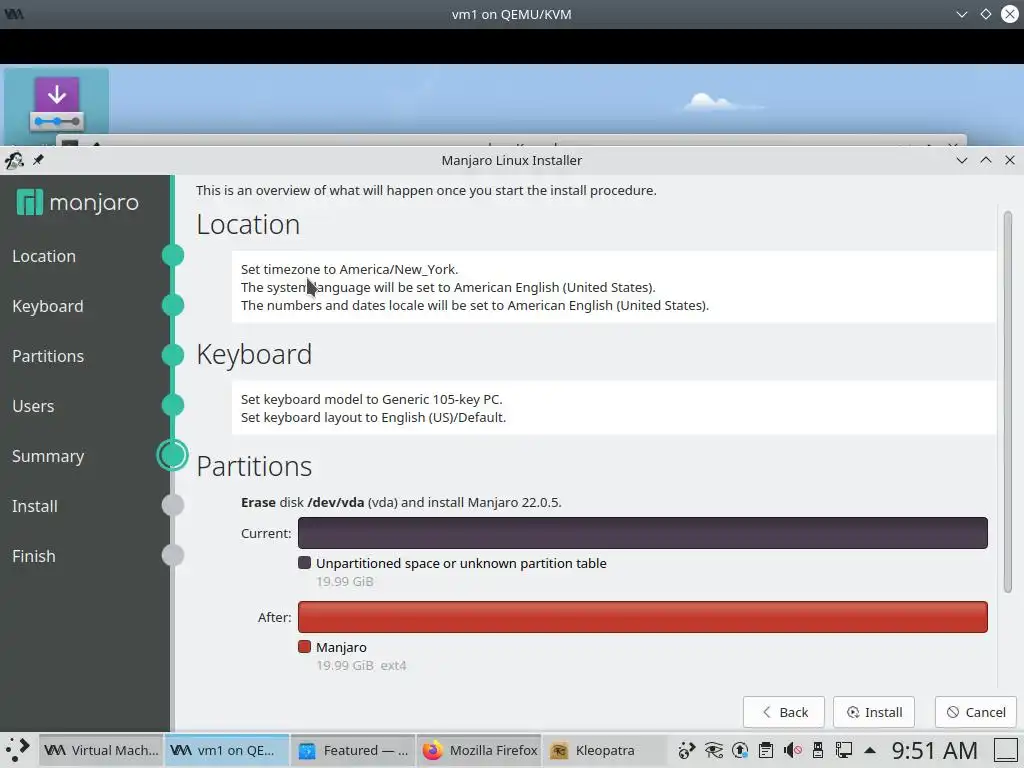Click the Partitions heading in summary
This screenshot has width=1024, height=768.
[254, 466]
